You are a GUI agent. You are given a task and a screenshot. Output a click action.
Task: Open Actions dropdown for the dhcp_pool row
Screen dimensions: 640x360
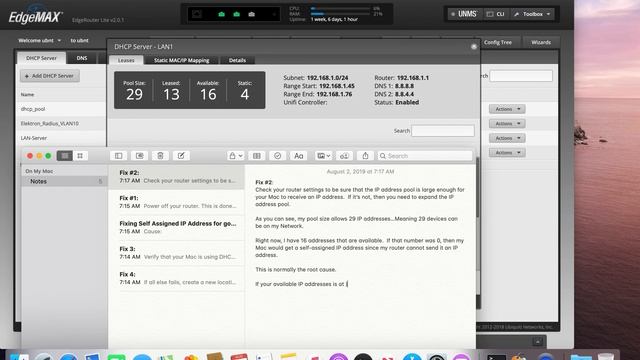point(507,109)
